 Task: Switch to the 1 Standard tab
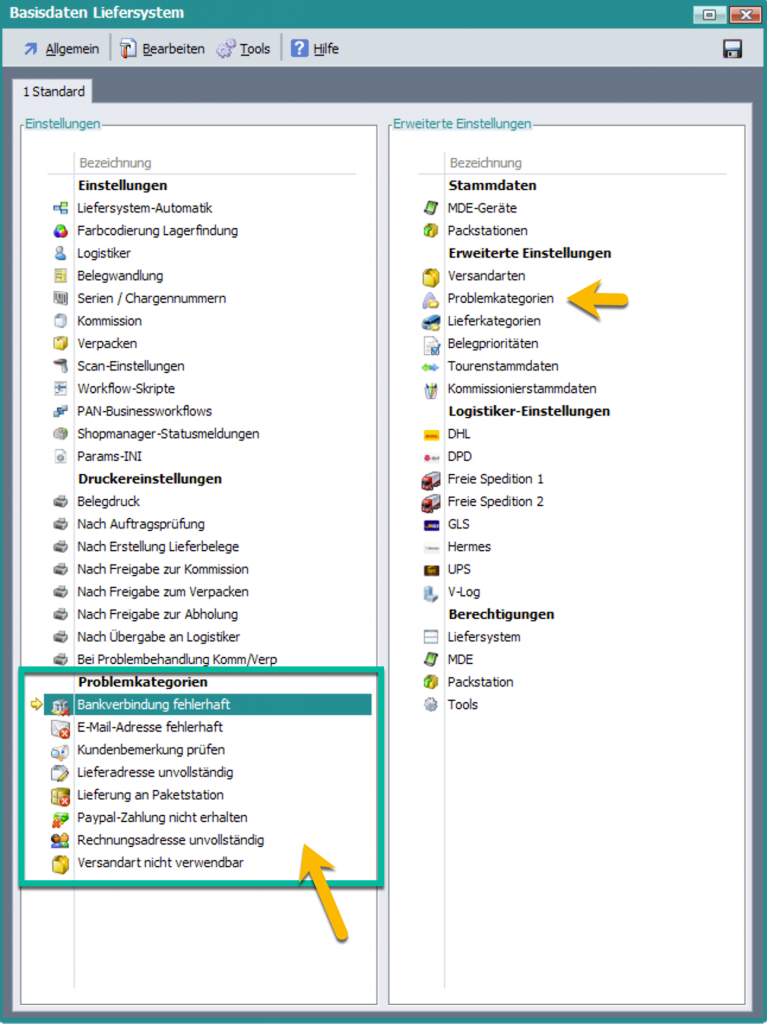[54, 91]
